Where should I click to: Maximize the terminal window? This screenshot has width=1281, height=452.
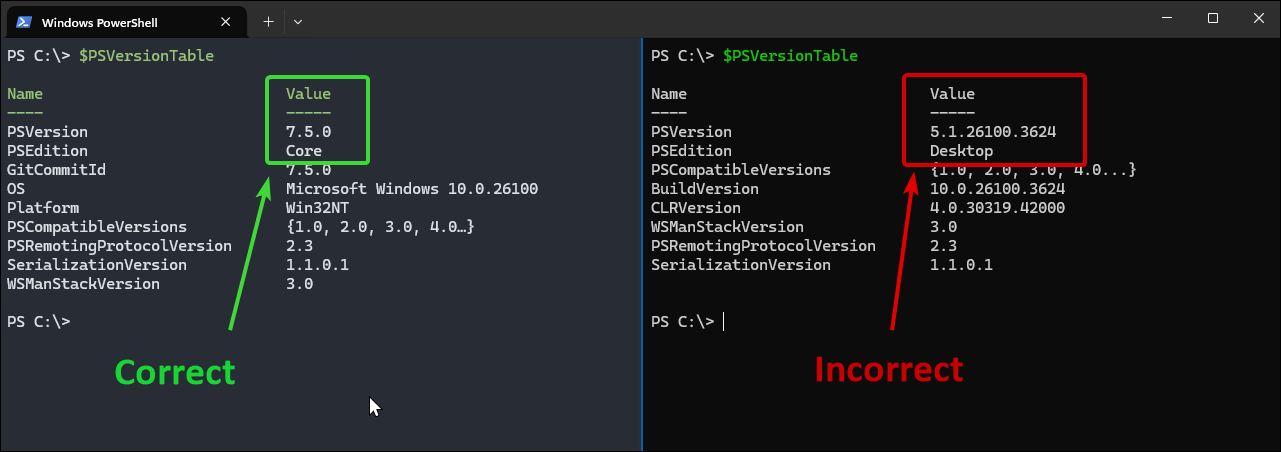[x=1213, y=18]
